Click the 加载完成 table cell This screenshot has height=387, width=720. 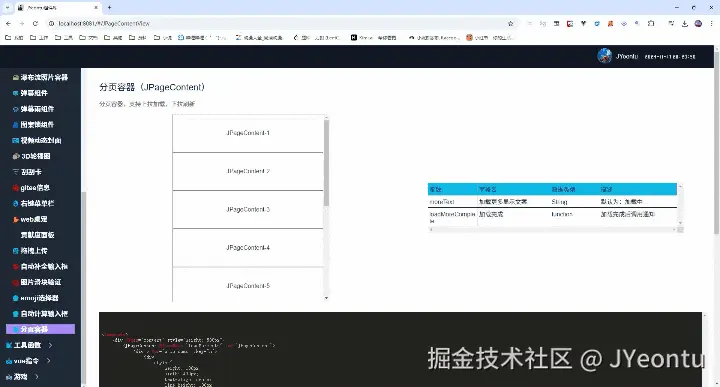491,214
